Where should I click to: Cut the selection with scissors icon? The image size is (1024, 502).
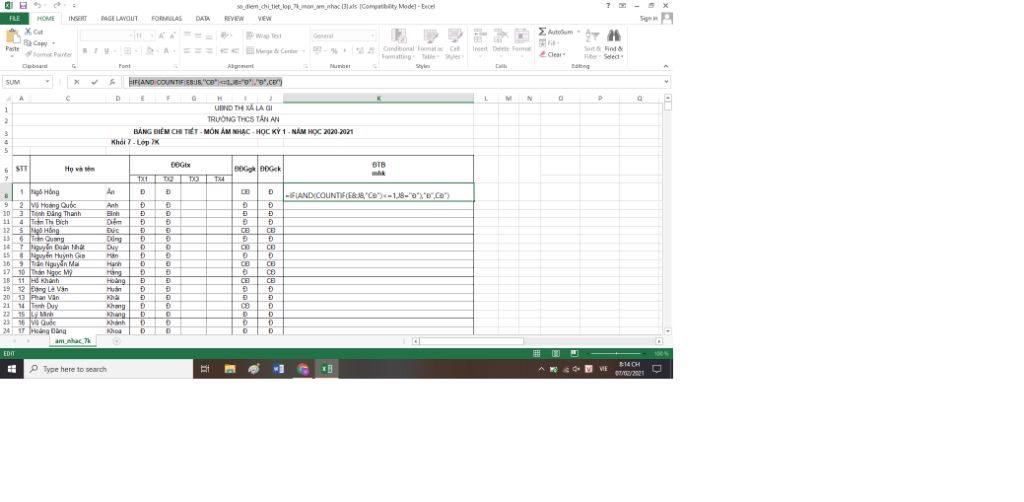click(34, 31)
